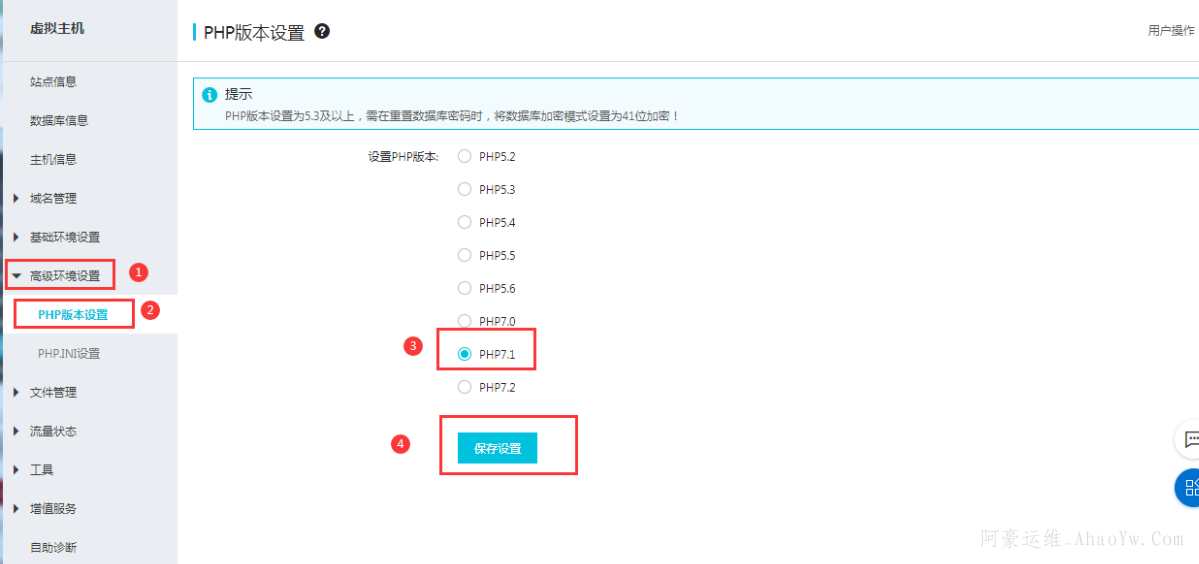
Task: Select the PHP7.0 radio button
Action: (464, 321)
